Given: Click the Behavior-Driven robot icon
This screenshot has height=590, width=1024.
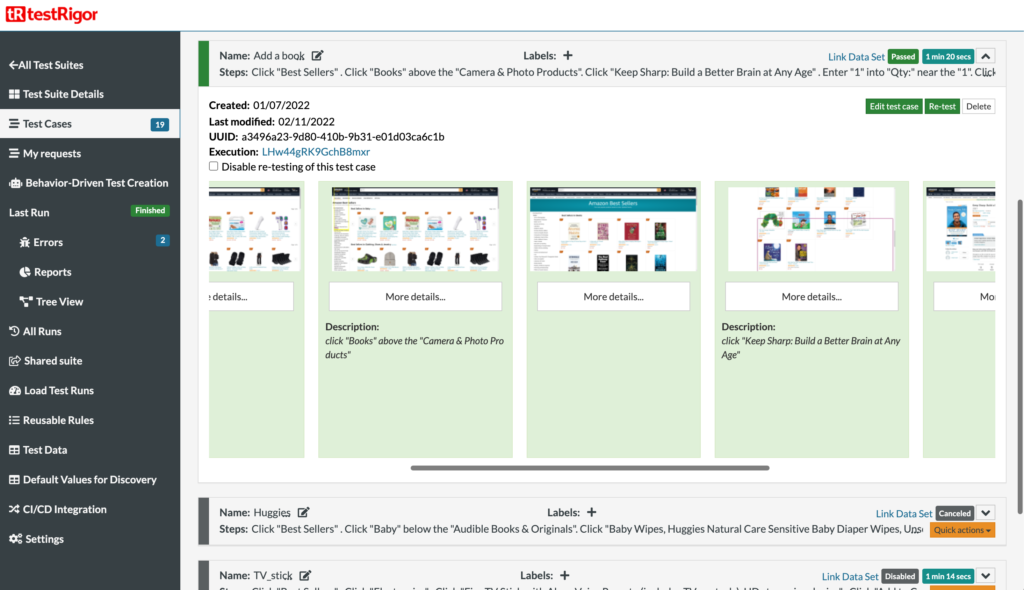Looking at the screenshot, I should pos(15,183).
